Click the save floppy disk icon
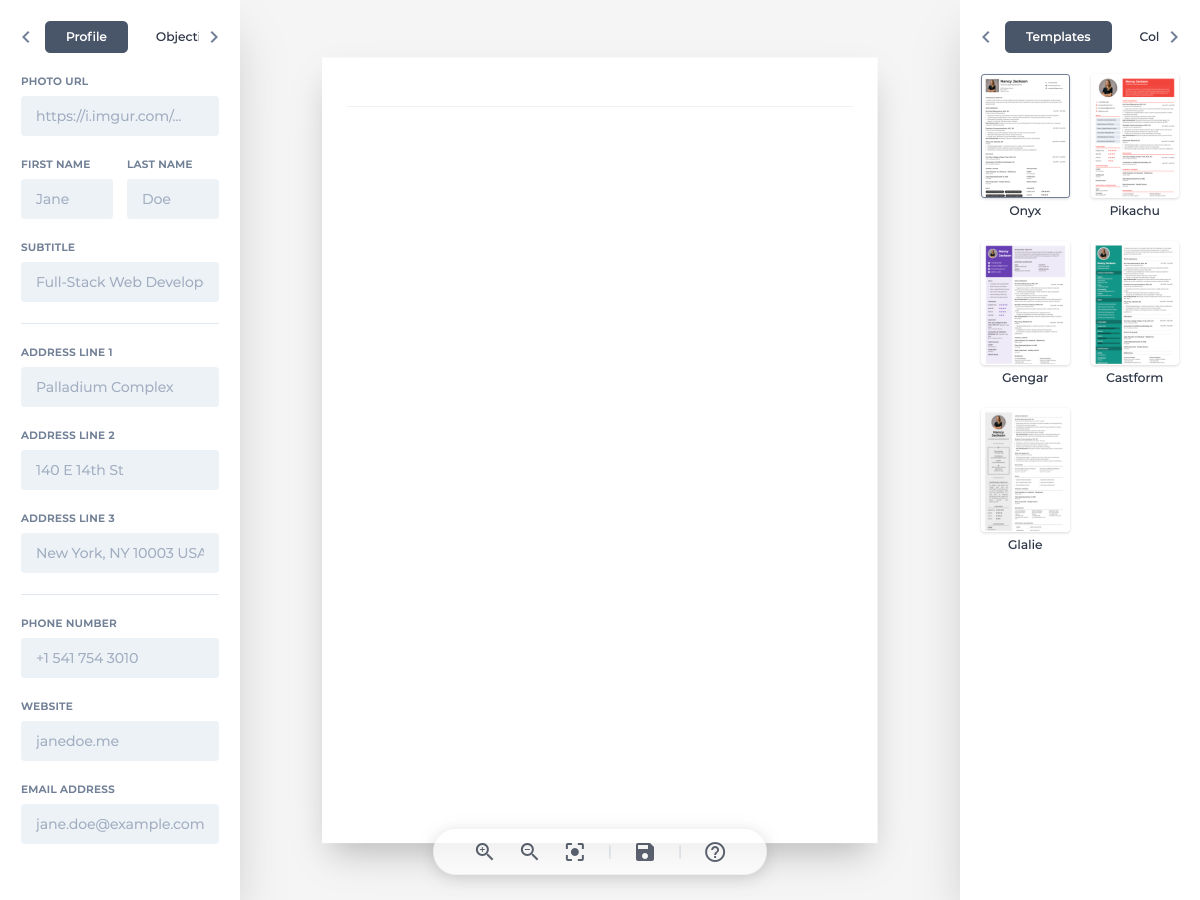Image resolution: width=1200 pixels, height=900 pixels. point(645,852)
